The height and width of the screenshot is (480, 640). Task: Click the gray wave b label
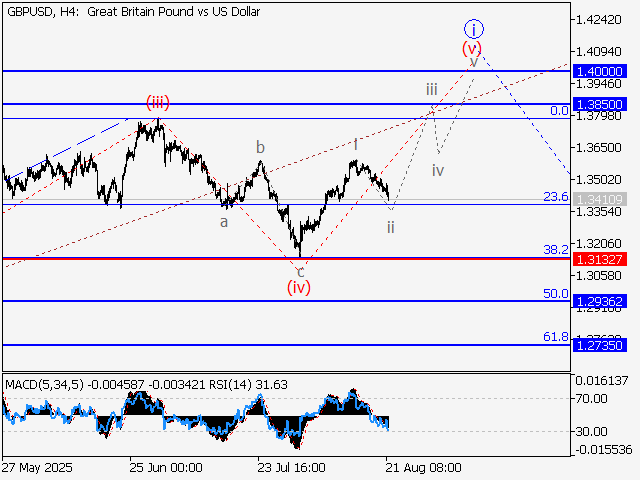[x=260, y=148]
